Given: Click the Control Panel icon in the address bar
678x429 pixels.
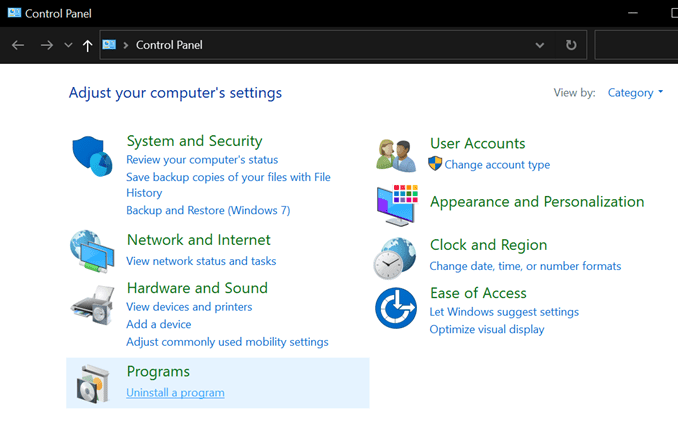Looking at the screenshot, I should click(x=109, y=45).
